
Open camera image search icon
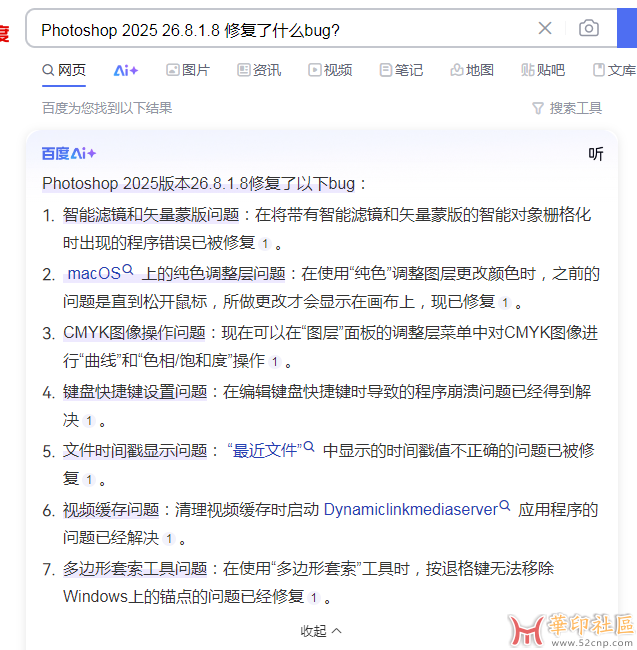(589, 28)
